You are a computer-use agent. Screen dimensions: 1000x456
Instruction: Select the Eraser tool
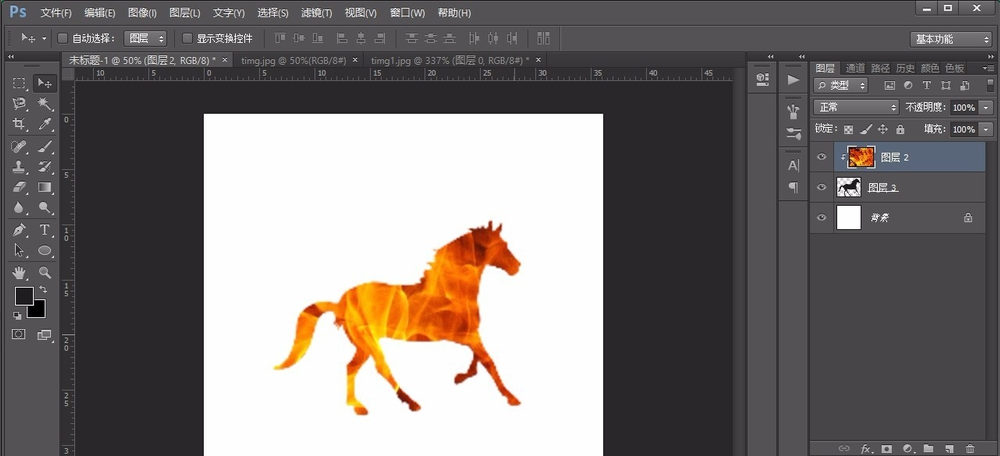(19, 188)
